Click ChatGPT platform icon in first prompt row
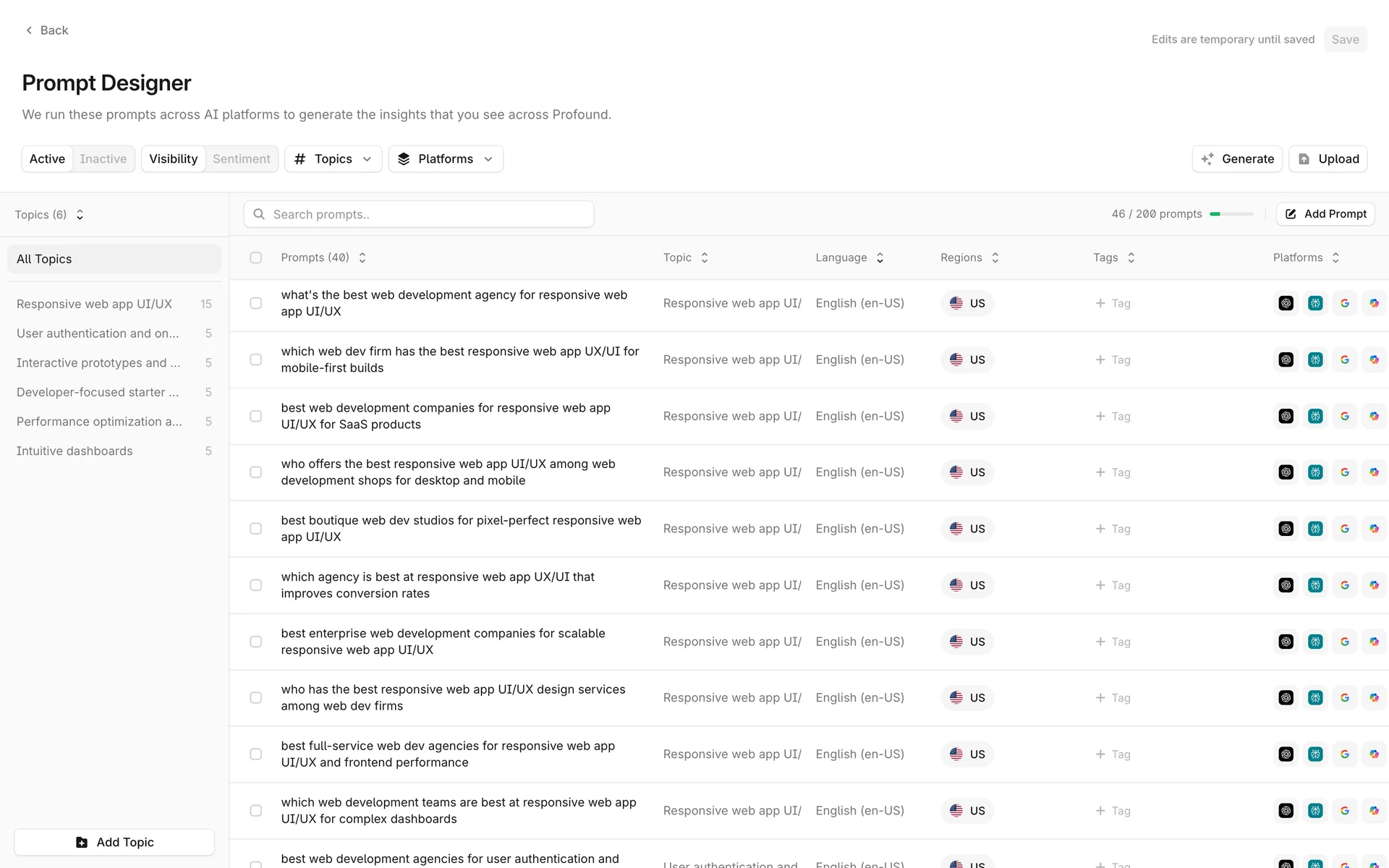 click(1286, 303)
